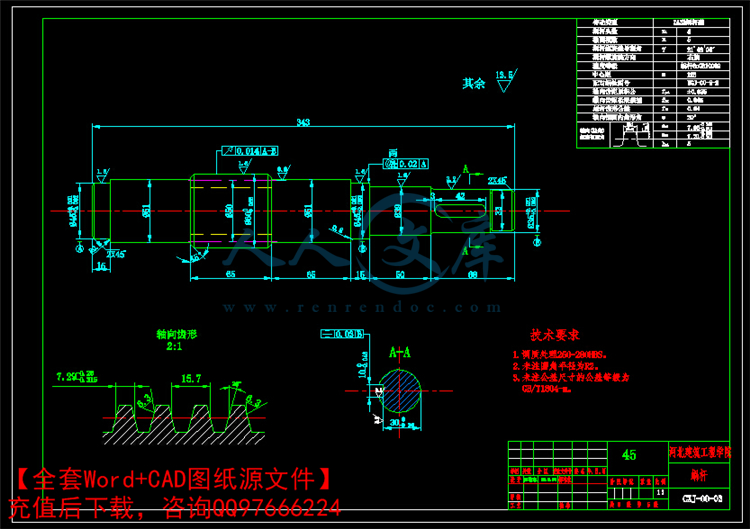Click the keyway slot on the shaft
Image resolution: width=750 pixels, height=529 pixels.
[x=460, y=211]
